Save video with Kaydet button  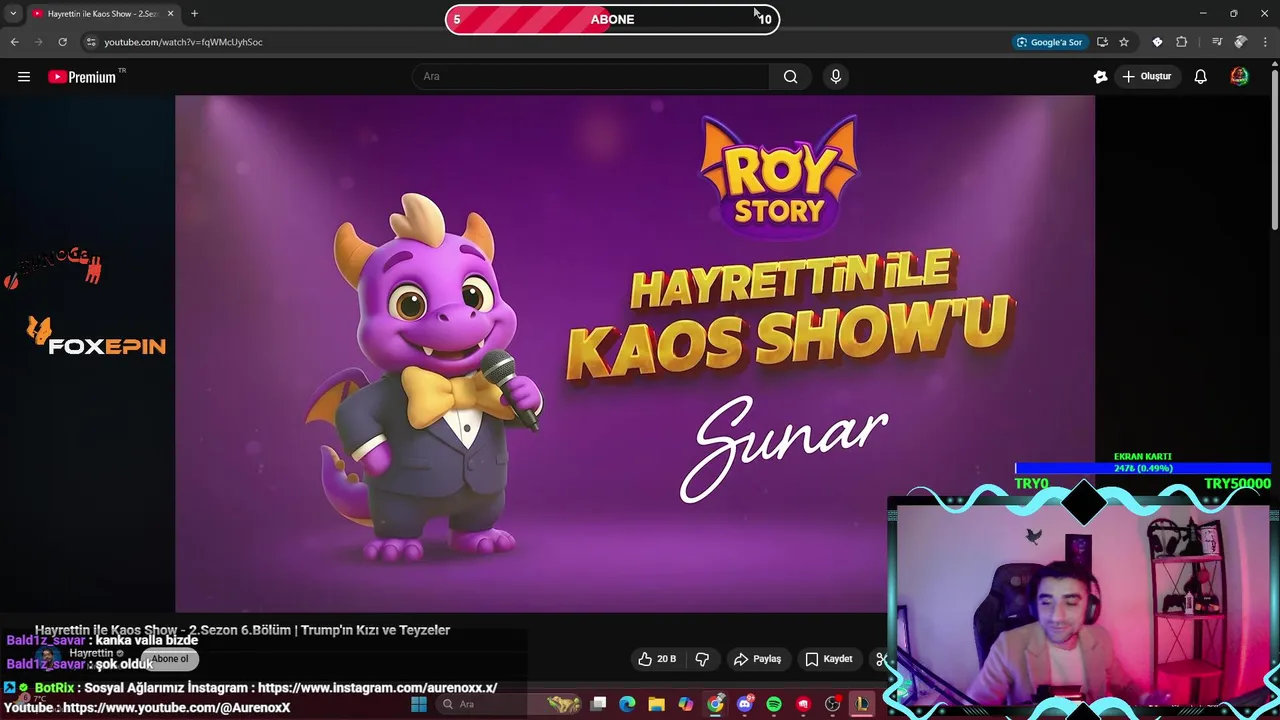pos(829,659)
